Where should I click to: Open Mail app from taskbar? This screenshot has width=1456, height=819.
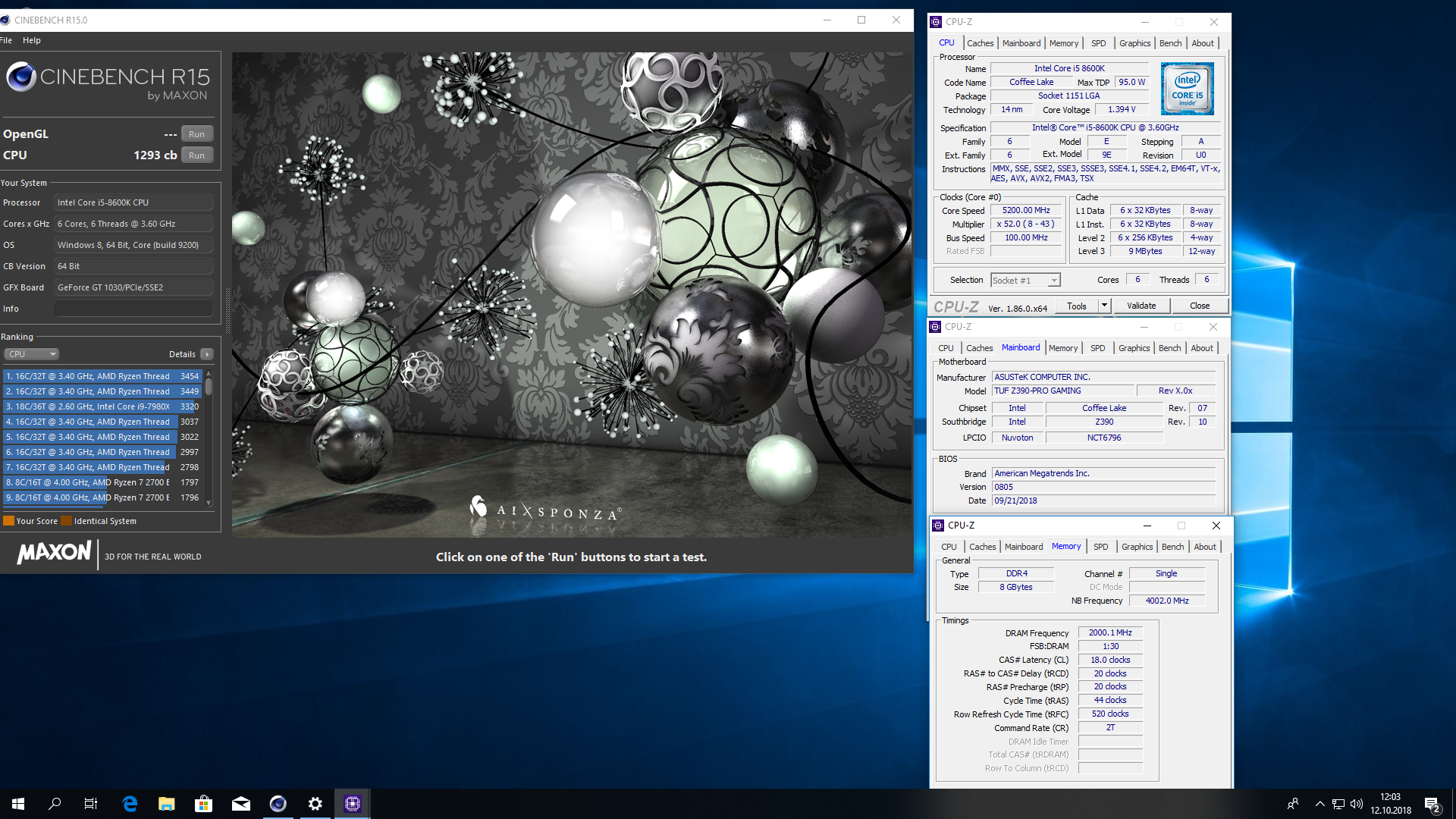(x=241, y=804)
